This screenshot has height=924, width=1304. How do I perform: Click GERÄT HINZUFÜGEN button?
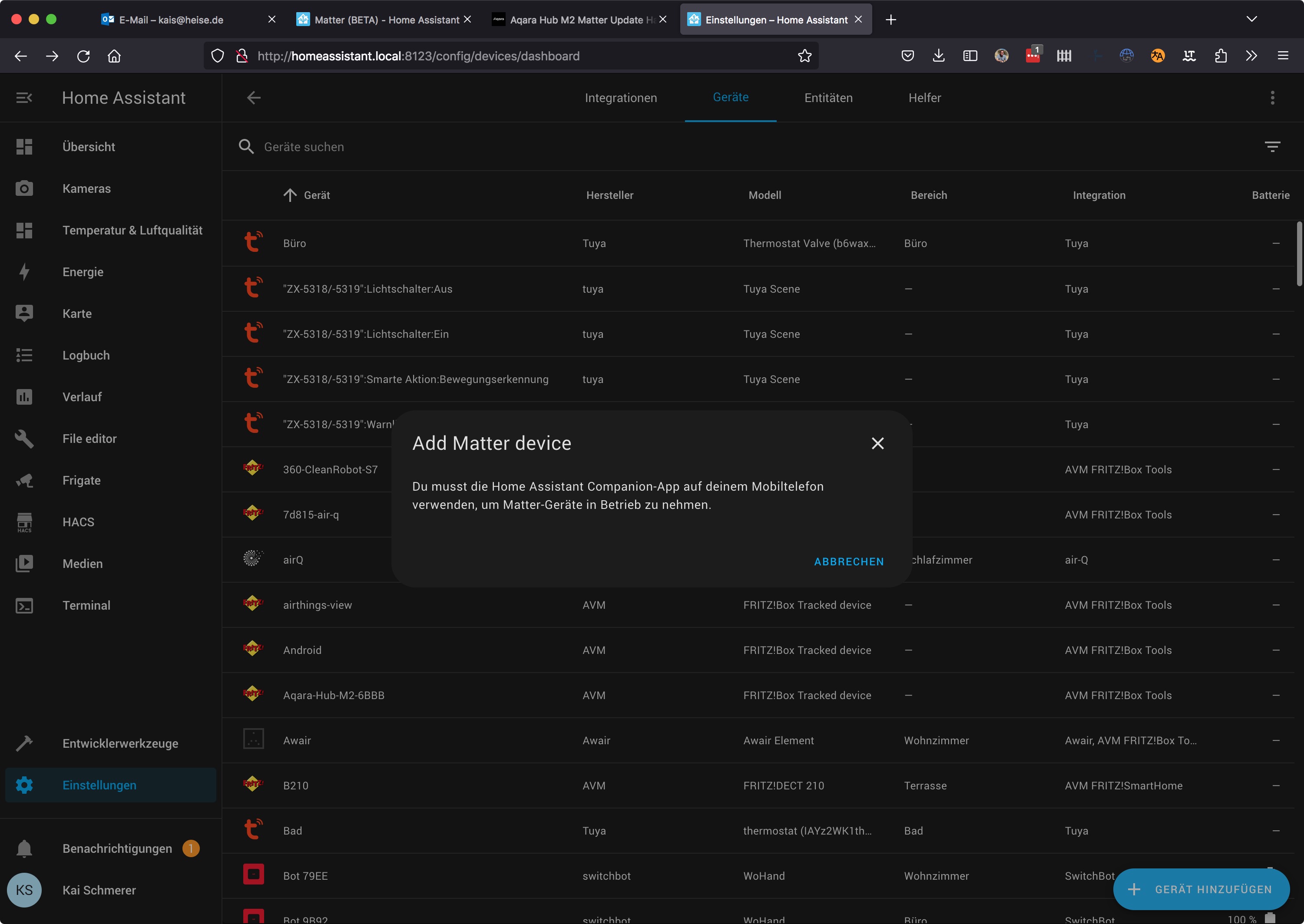coord(1201,889)
